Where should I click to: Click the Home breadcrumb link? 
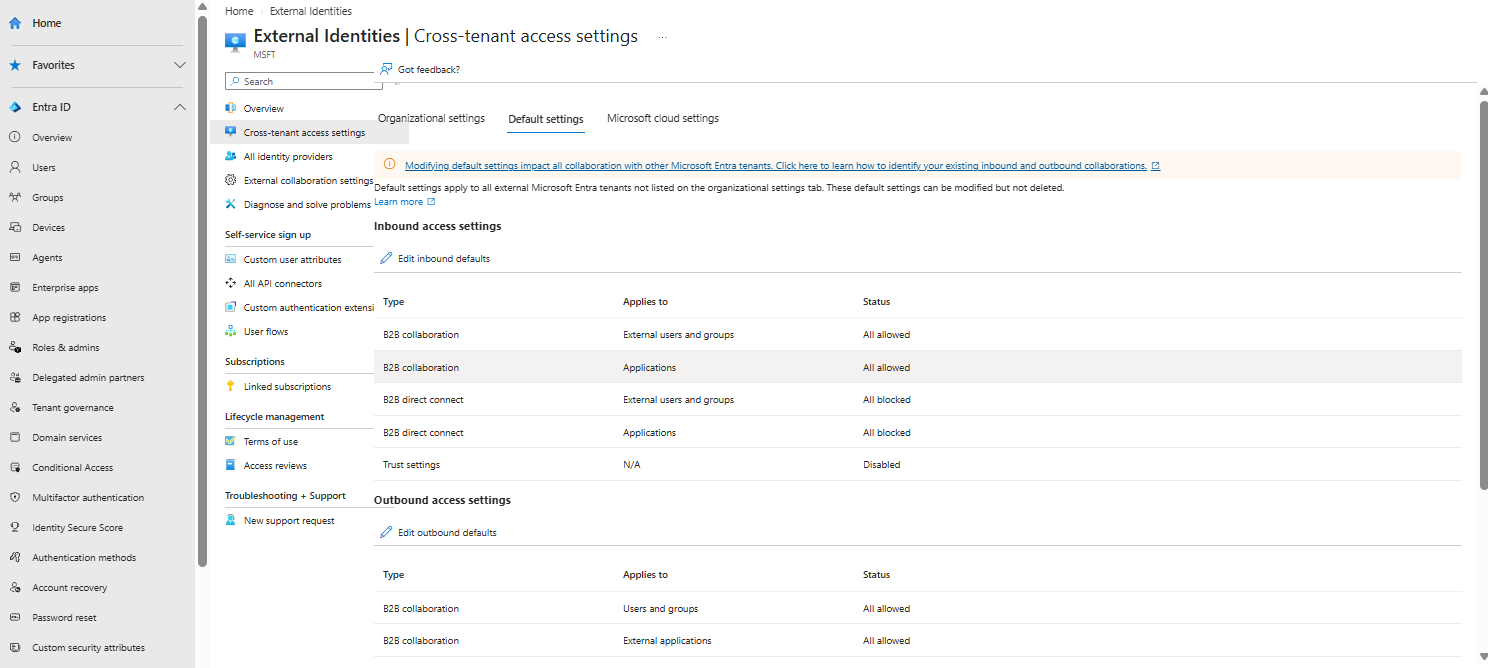tap(239, 11)
